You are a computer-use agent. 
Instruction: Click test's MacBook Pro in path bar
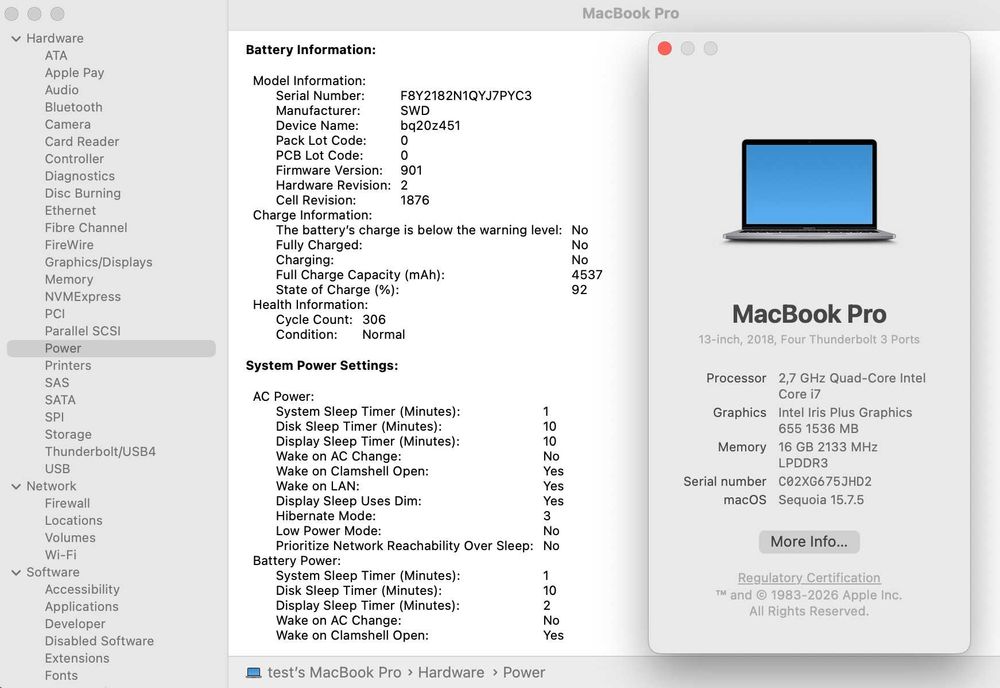pos(334,673)
